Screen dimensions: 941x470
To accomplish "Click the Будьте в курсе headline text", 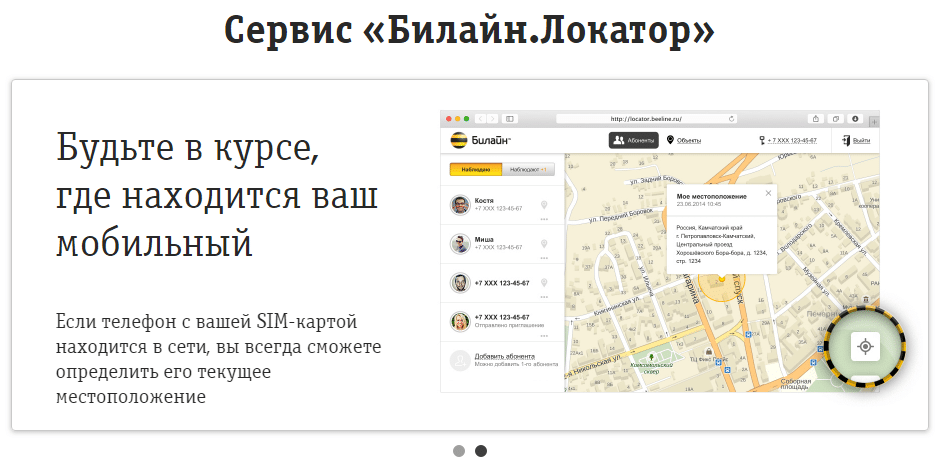I will 188,148.
